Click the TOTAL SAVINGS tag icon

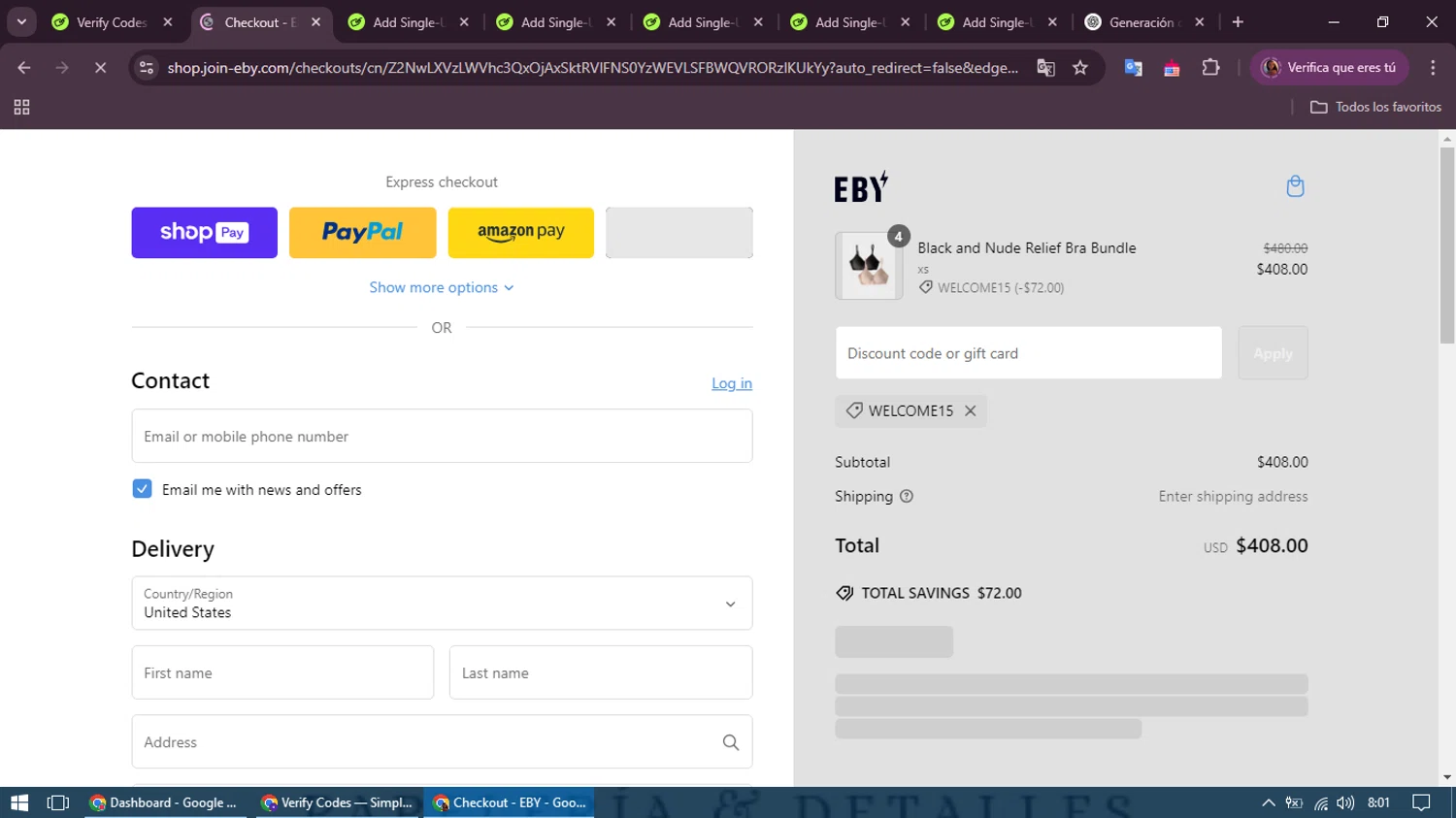844,593
